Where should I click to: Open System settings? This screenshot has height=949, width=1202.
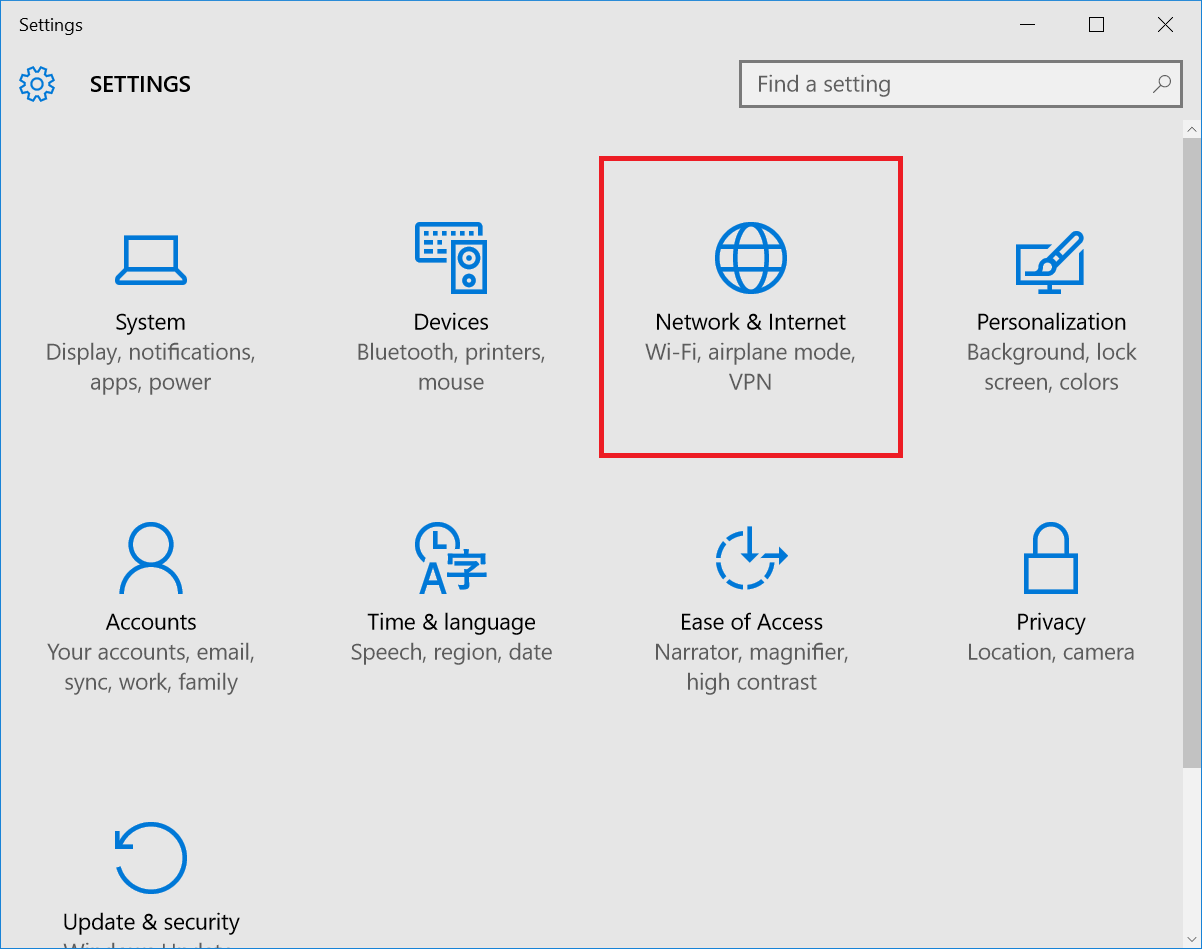pos(150,321)
